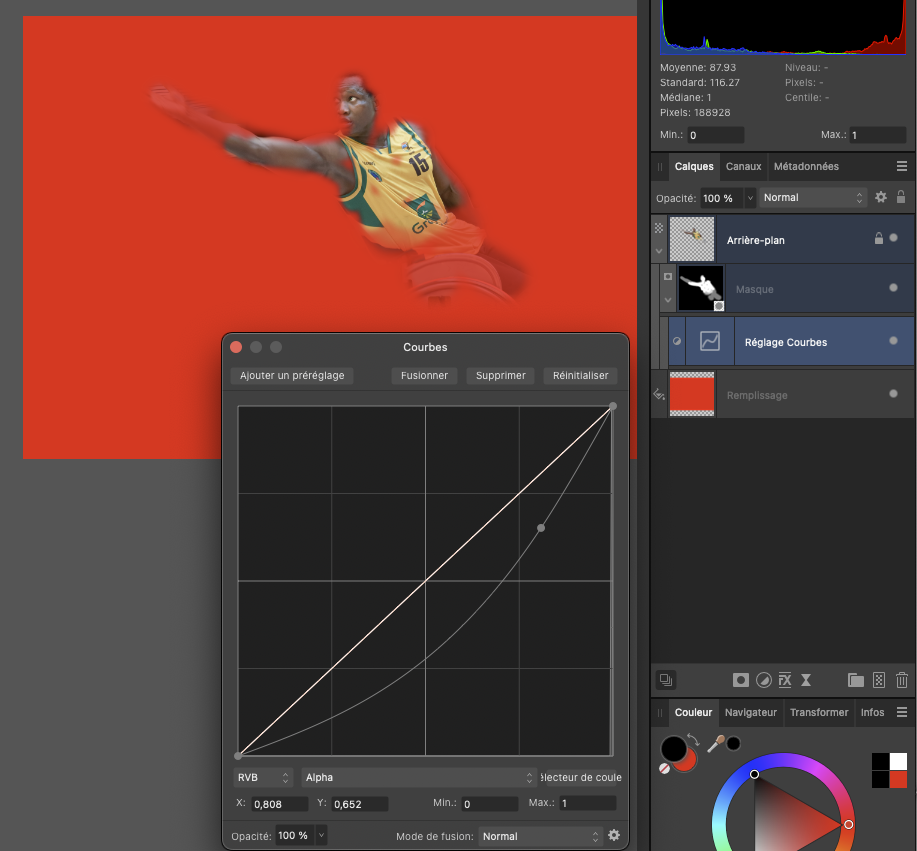Click the hue marker on color wheel

click(848, 824)
